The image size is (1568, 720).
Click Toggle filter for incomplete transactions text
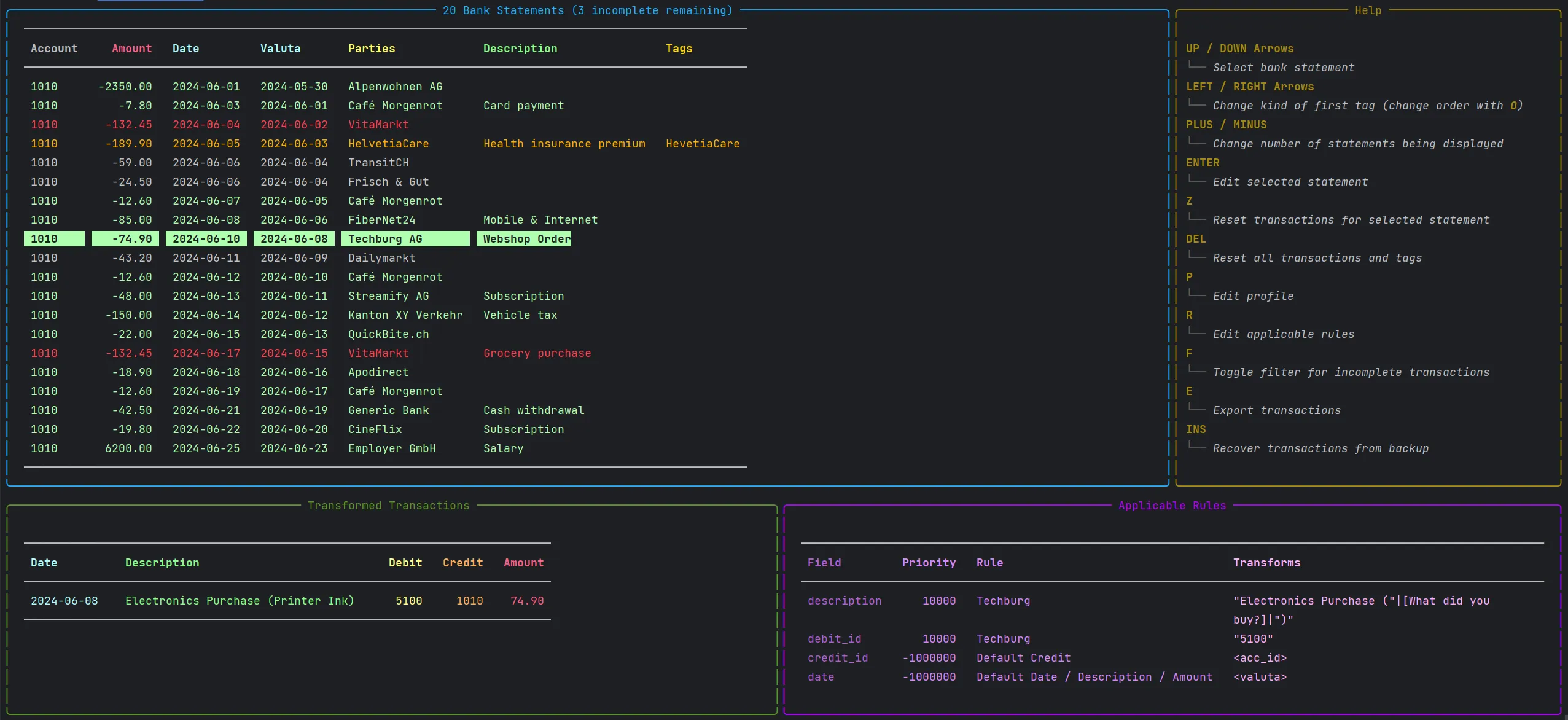(x=1351, y=372)
